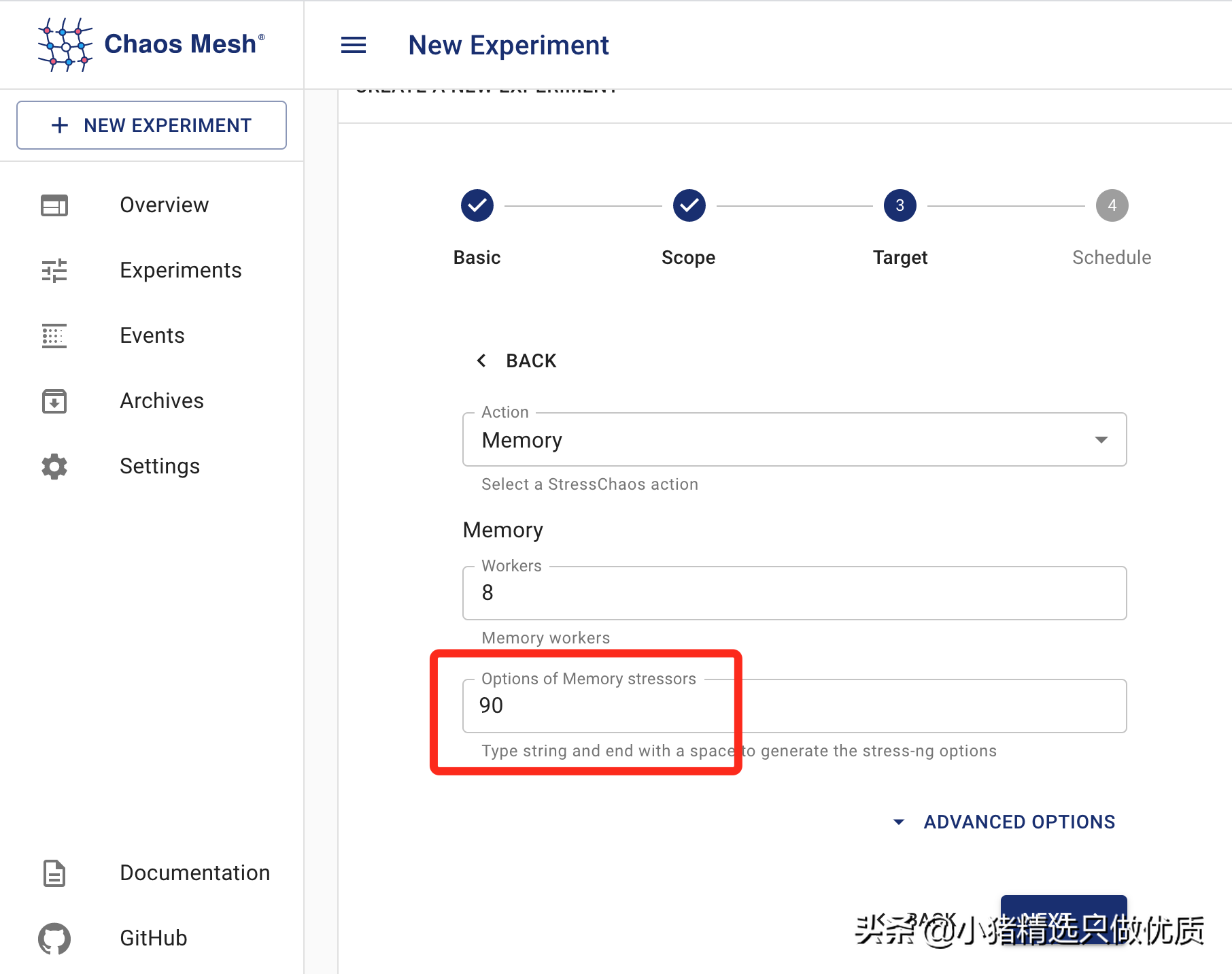Viewport: 1232px width, 974px height.
Task: Open Overview from the sidebar
Action: [152, 205]
